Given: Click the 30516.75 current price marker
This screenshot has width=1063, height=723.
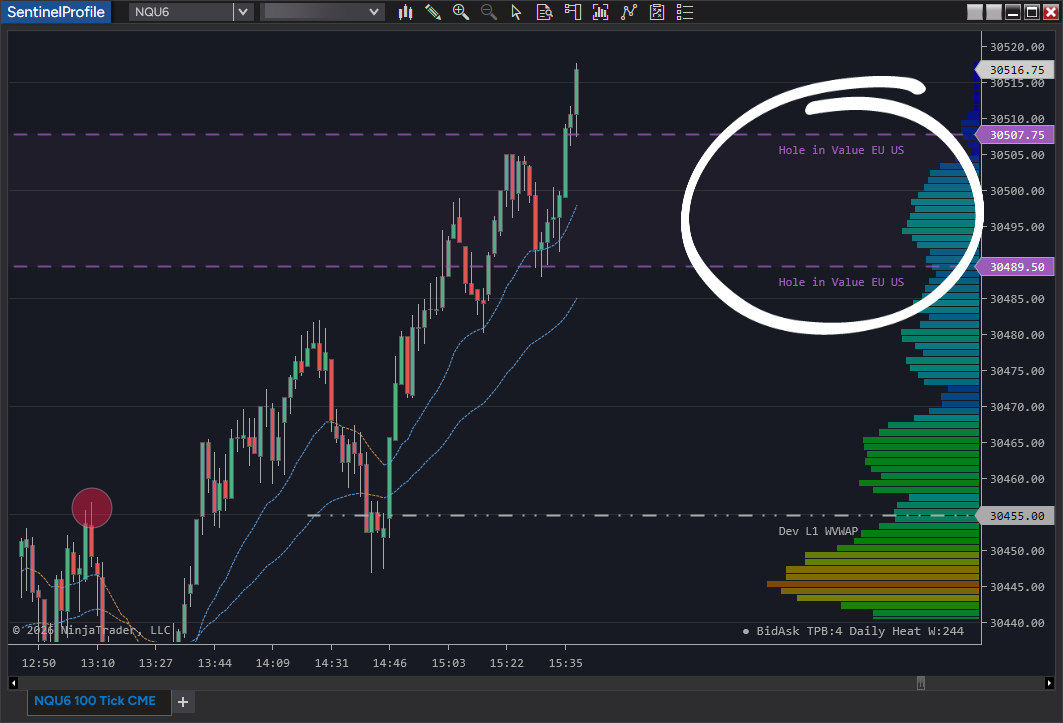Looking at the screenshot, I should tap(1015, 70).
